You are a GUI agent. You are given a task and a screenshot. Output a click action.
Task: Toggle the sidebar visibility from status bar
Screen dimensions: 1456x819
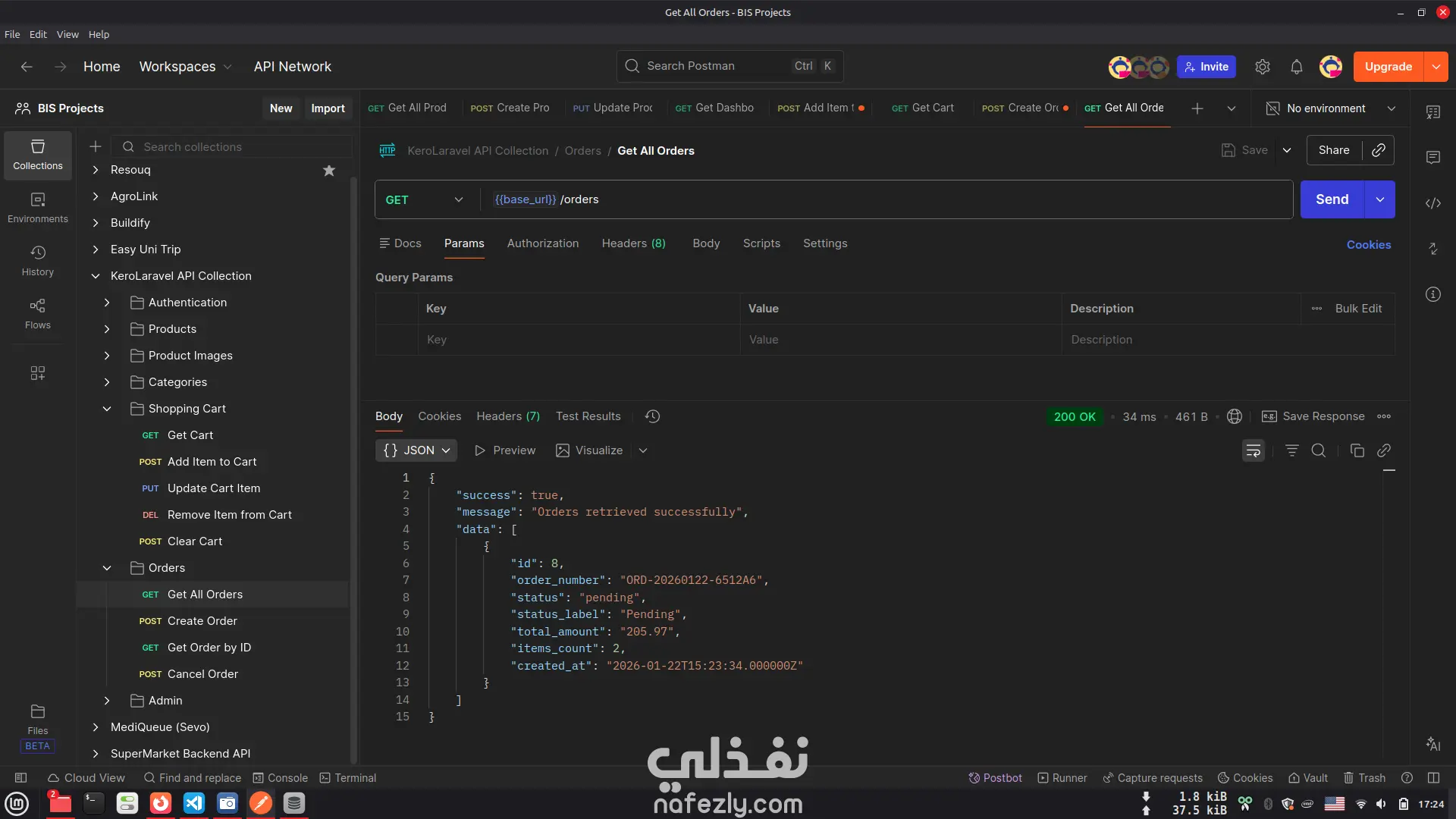pos(21,778)
